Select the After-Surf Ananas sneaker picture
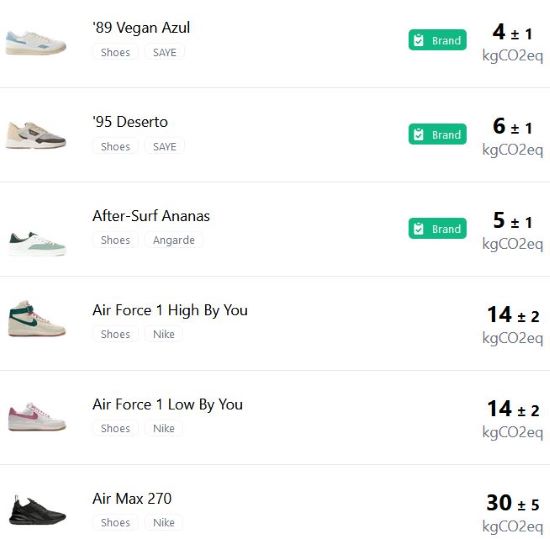Screen dimensions: 550x540 pyautogui.click(x=37, y=243)
